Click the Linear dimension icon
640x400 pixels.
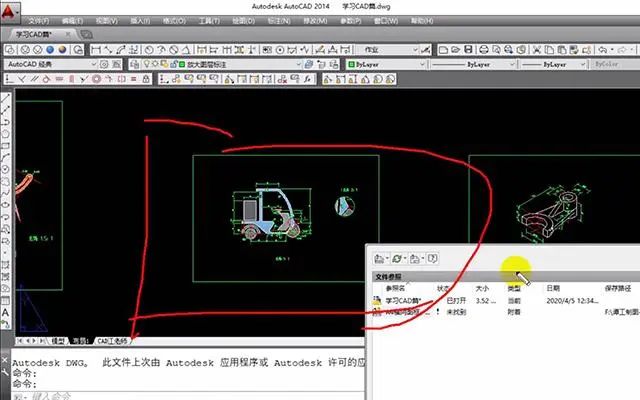pos(96,50)
